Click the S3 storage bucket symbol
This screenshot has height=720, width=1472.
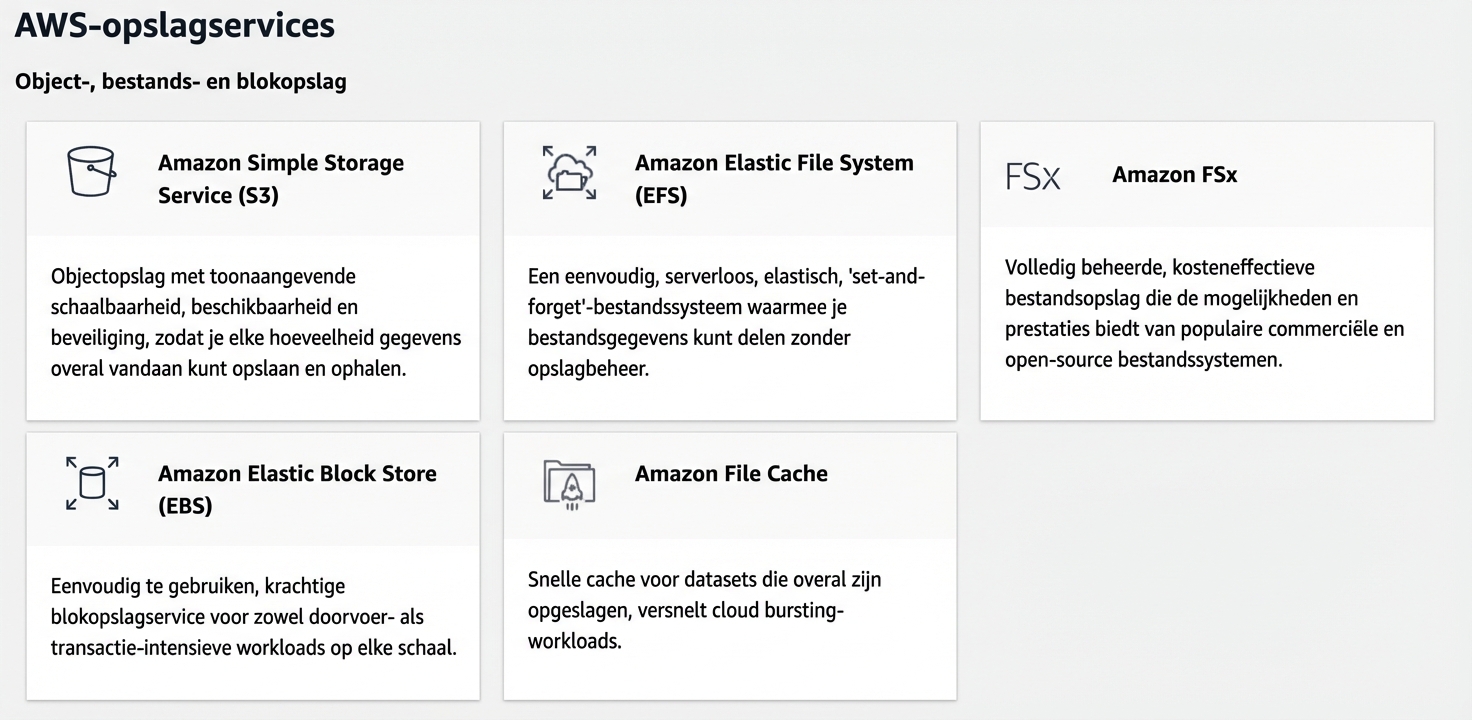[x=91, y=172]
